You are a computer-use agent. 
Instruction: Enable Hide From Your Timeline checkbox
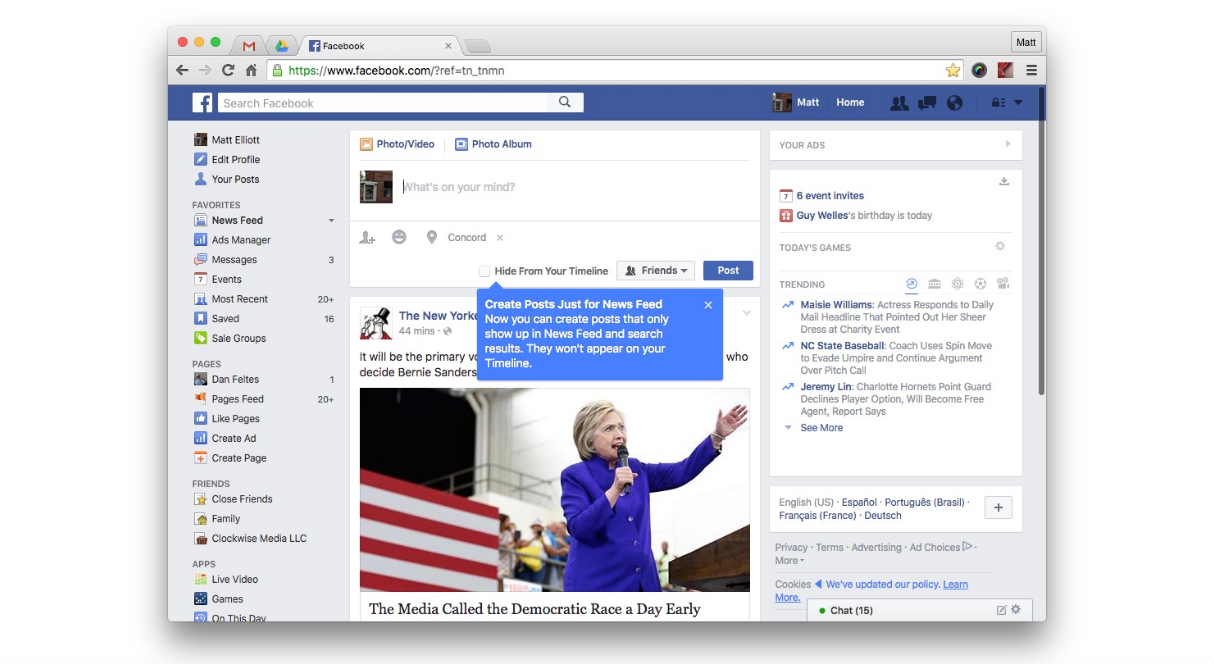pyautogui.click(x=484, y=271)
